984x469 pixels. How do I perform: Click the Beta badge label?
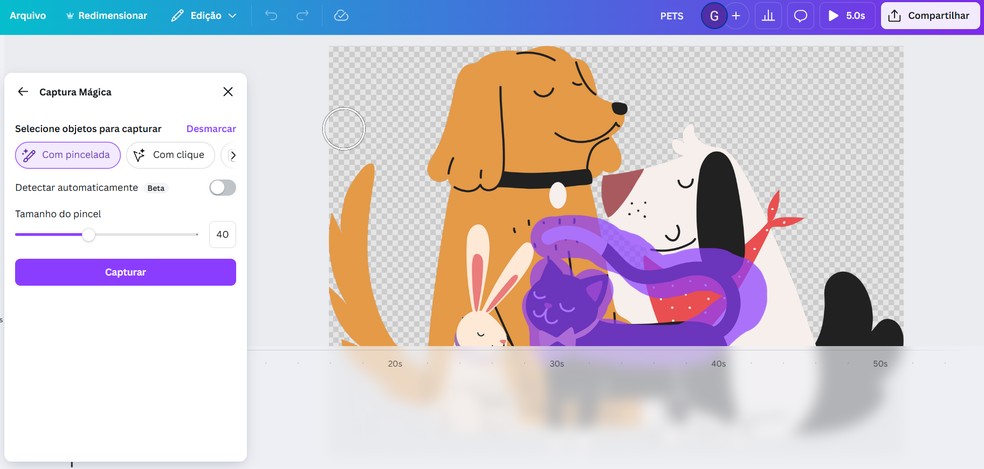[156, 188]
